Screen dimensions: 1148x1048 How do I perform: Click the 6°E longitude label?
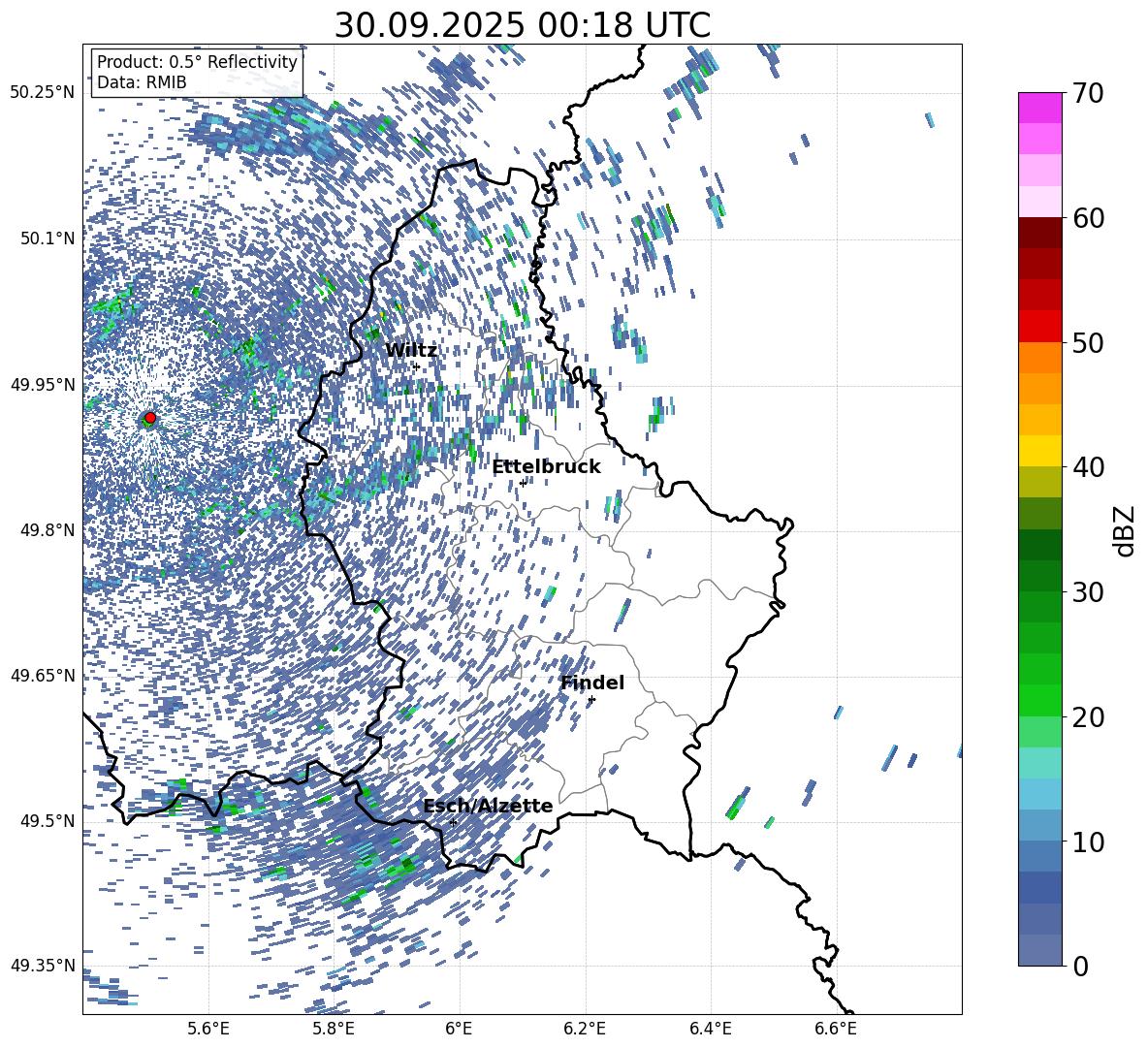(x=459, y=1029)
